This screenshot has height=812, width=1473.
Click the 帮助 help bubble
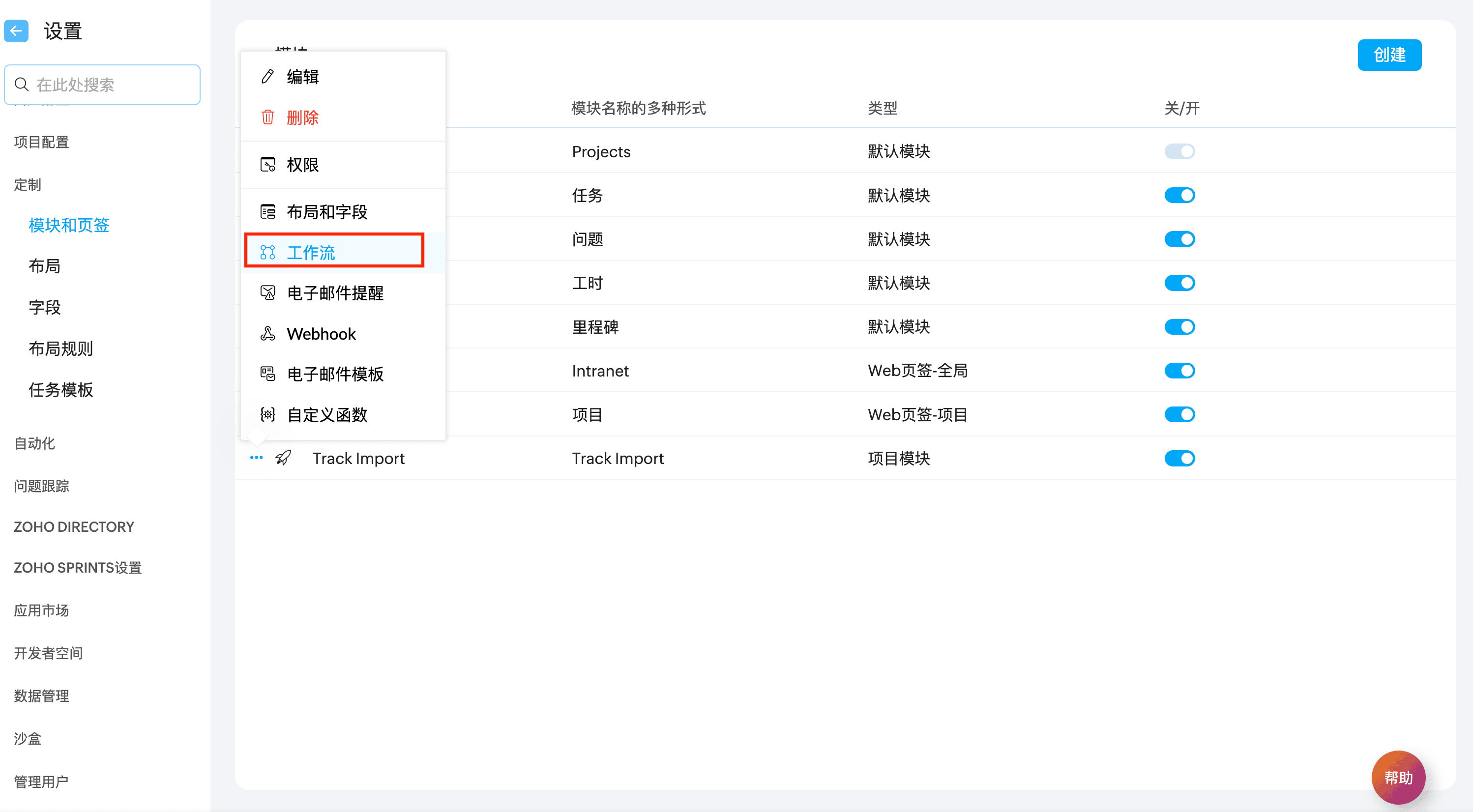click(1397, 777)
